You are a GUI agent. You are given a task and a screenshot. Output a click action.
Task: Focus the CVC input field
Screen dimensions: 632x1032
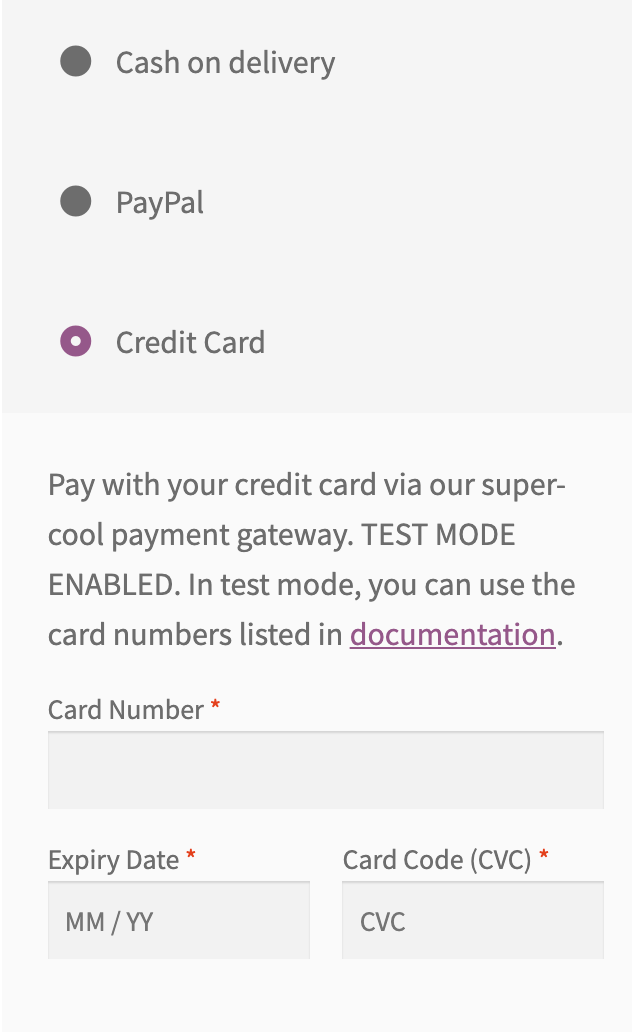pyautogui.click(x=472, y=921)
